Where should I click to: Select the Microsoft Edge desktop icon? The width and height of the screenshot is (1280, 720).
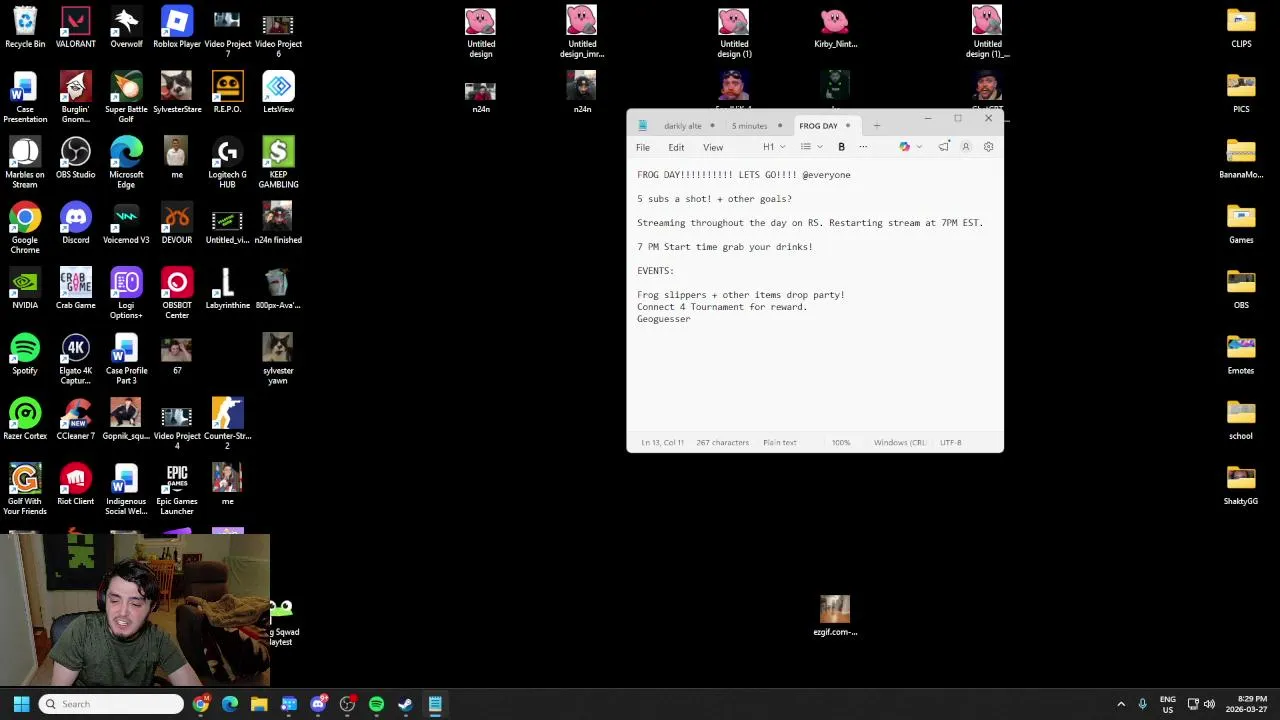(x=126, y=164)
